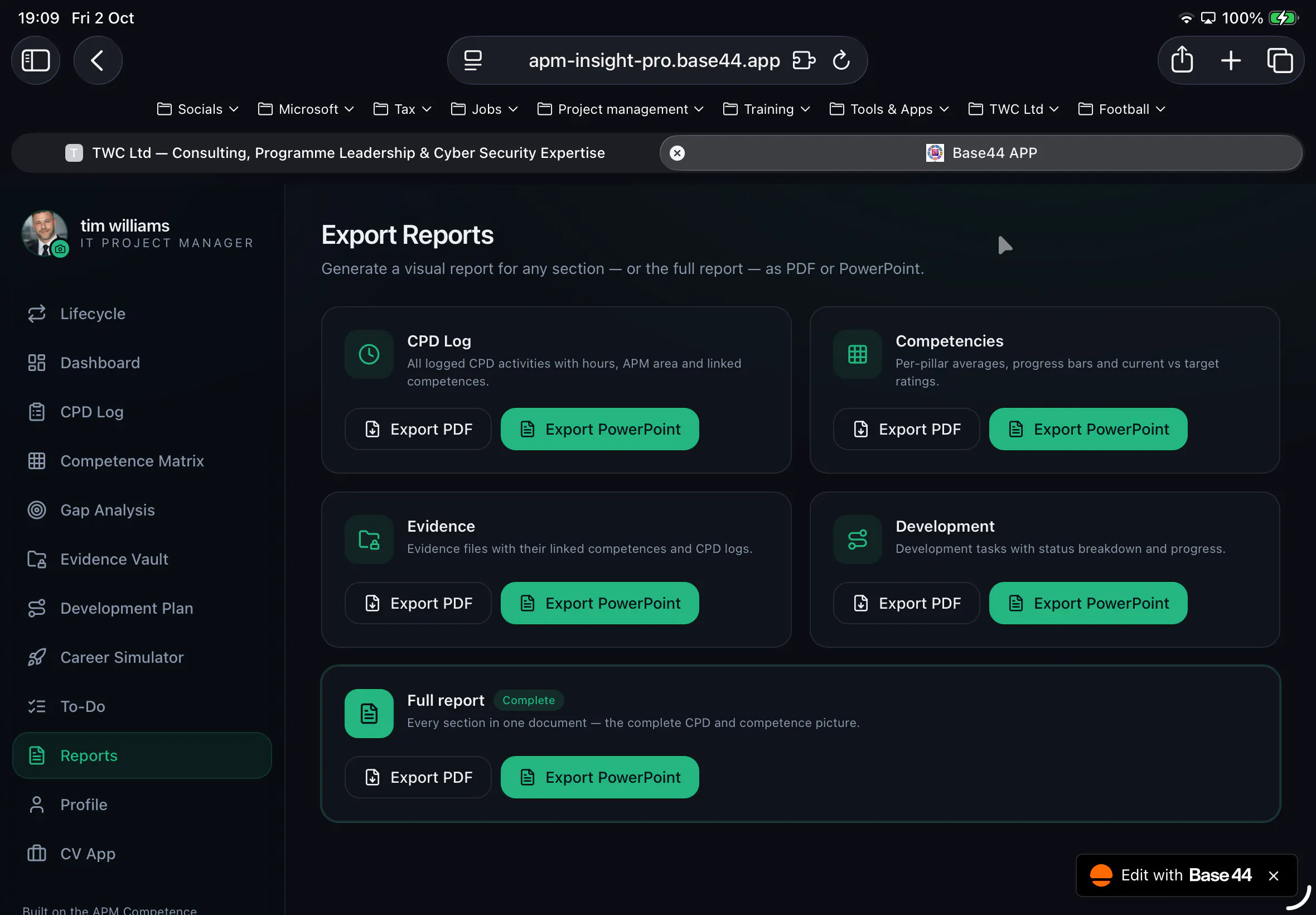Export CPD Log as PDF
Image resolution: width=1316 pixels, height=915 pixels.
point(418,429)
